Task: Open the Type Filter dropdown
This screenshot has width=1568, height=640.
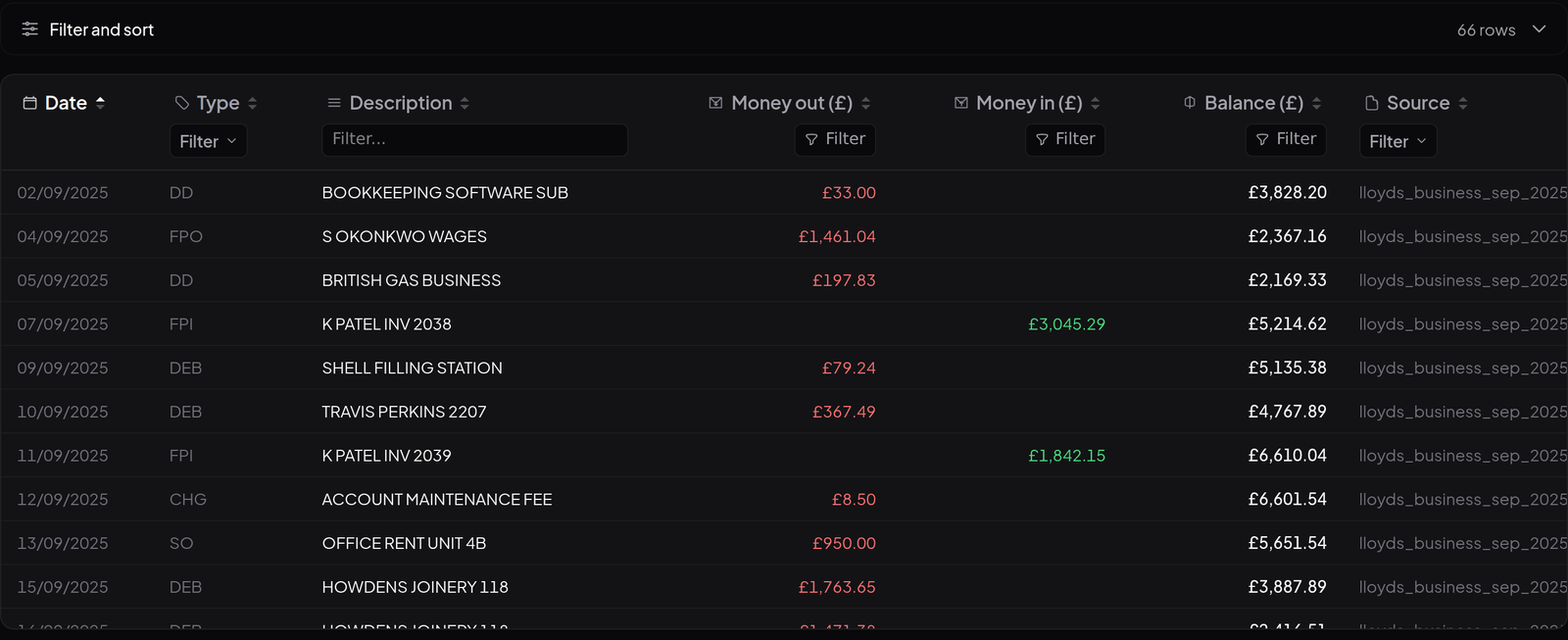Action: [x=208, y=141]
